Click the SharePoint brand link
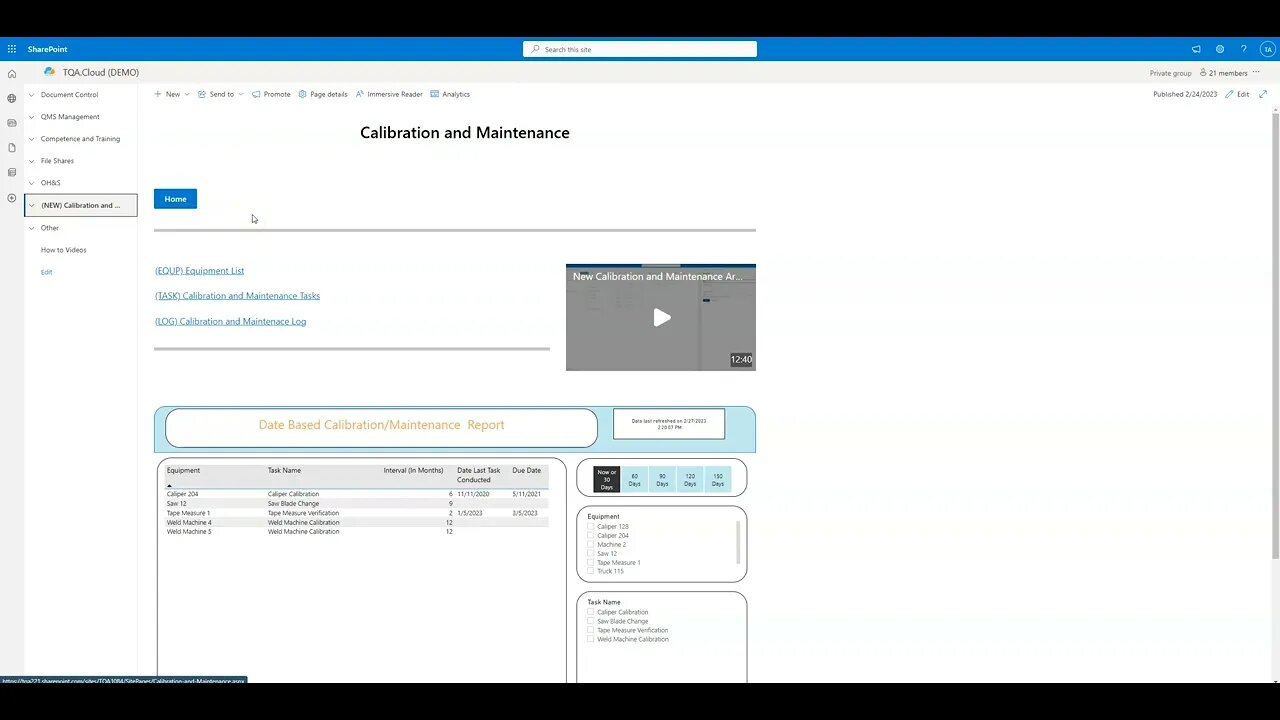This screenshot has height=720, width=1280. coord(47,49)
